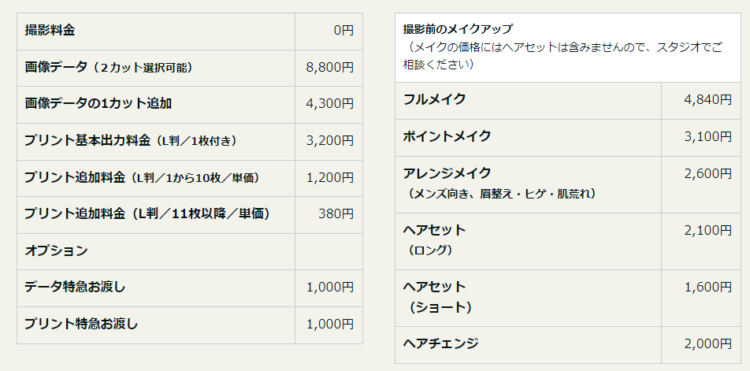The width and height of the screenshot is (750, 371).
Task: Select the 撮影料金 row label
Action: point(50,30)
